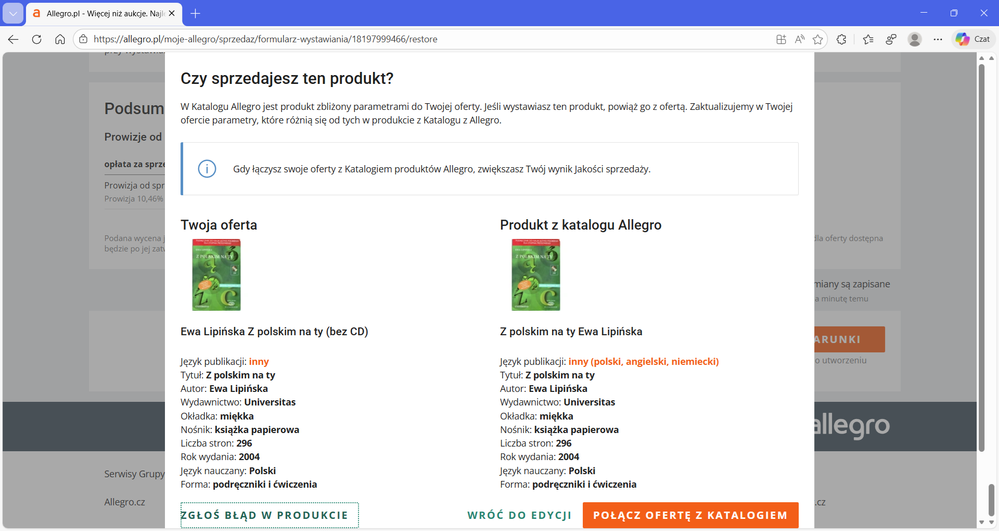Click Połącz ofertę z katalogiem button
This screenshot has width=999, height=531.
(x=690, y=515)
